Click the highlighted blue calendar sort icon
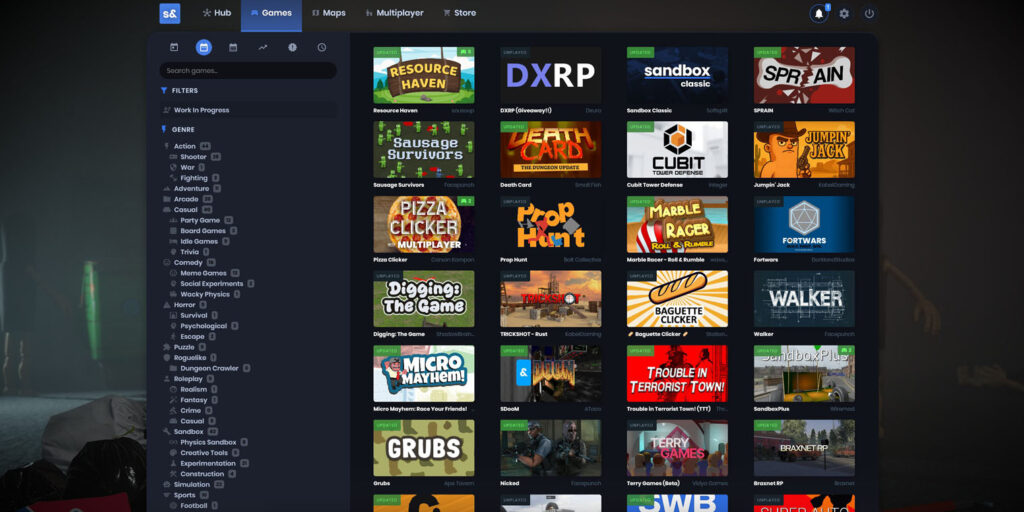 pyautogui.click(x=204, y=47)
